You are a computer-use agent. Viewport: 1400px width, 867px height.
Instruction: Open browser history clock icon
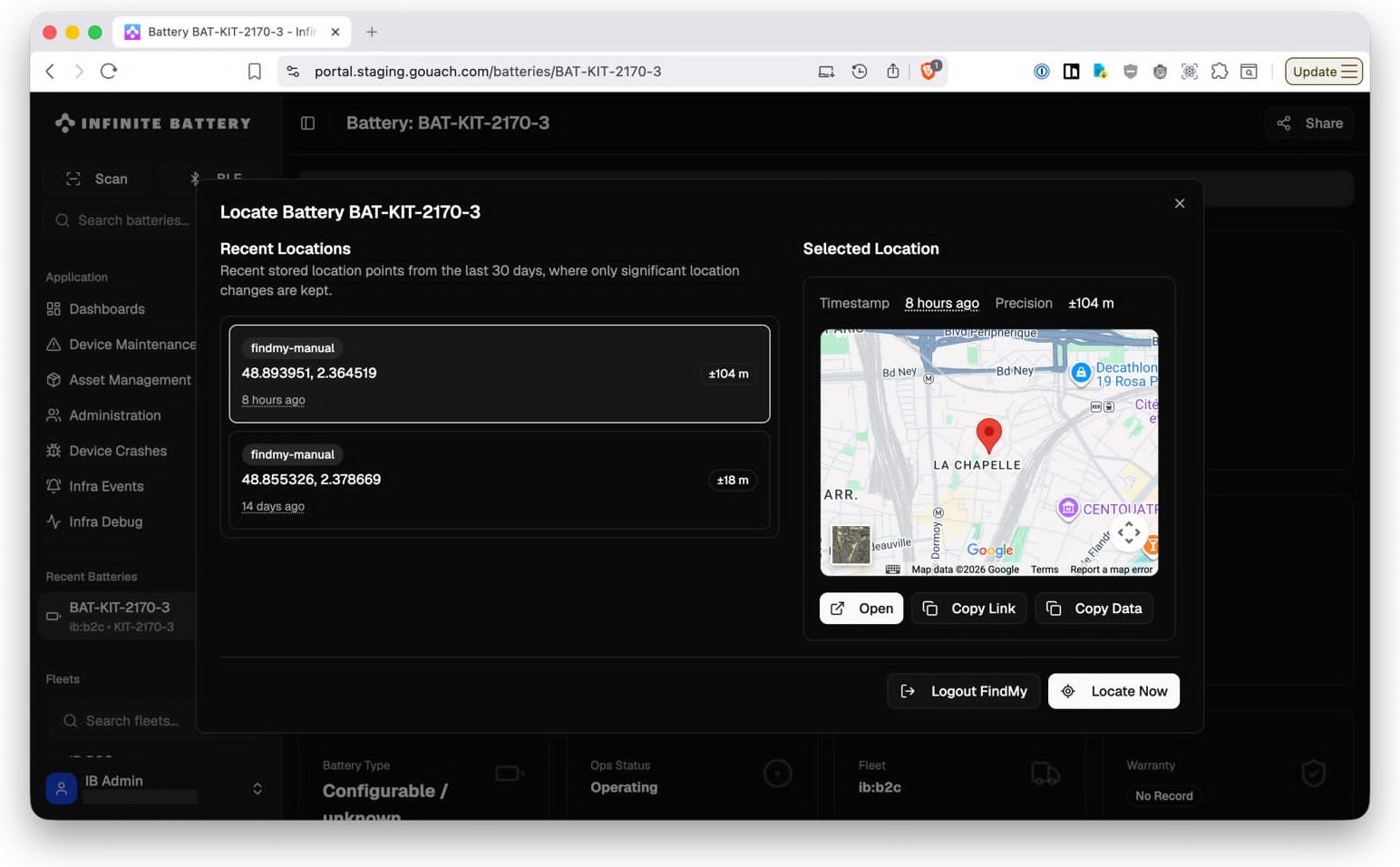(860, 72)
